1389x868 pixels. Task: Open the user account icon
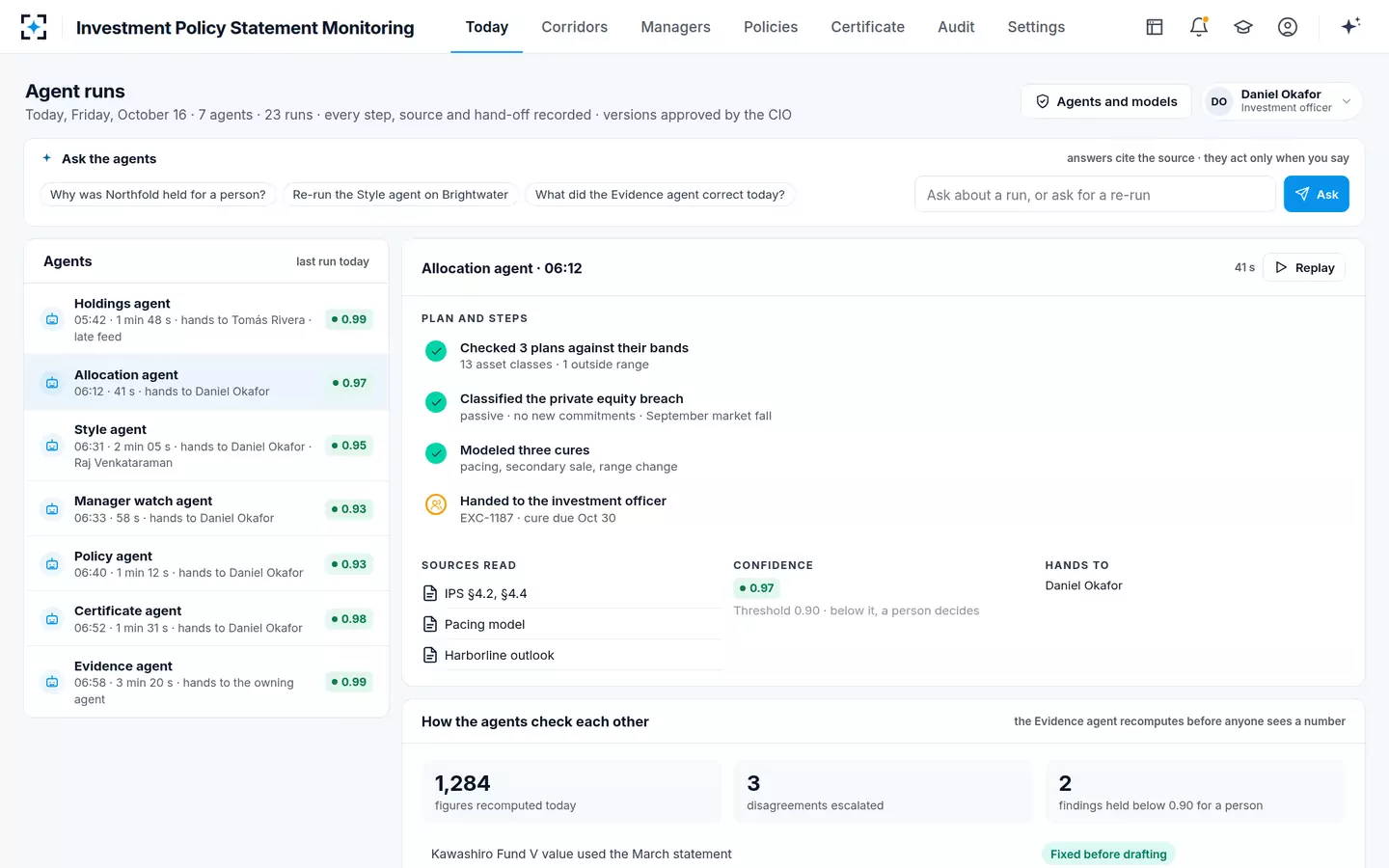point(1288,27)
